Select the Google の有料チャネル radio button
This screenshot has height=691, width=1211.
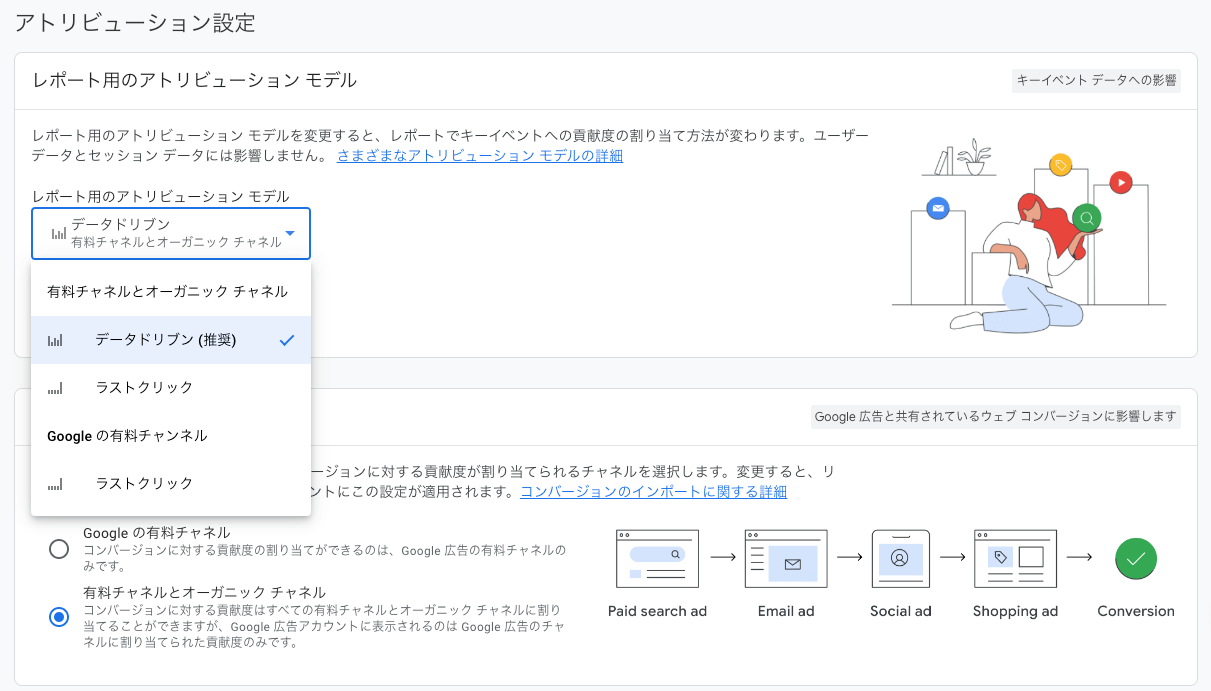click(x=59, y=549)
